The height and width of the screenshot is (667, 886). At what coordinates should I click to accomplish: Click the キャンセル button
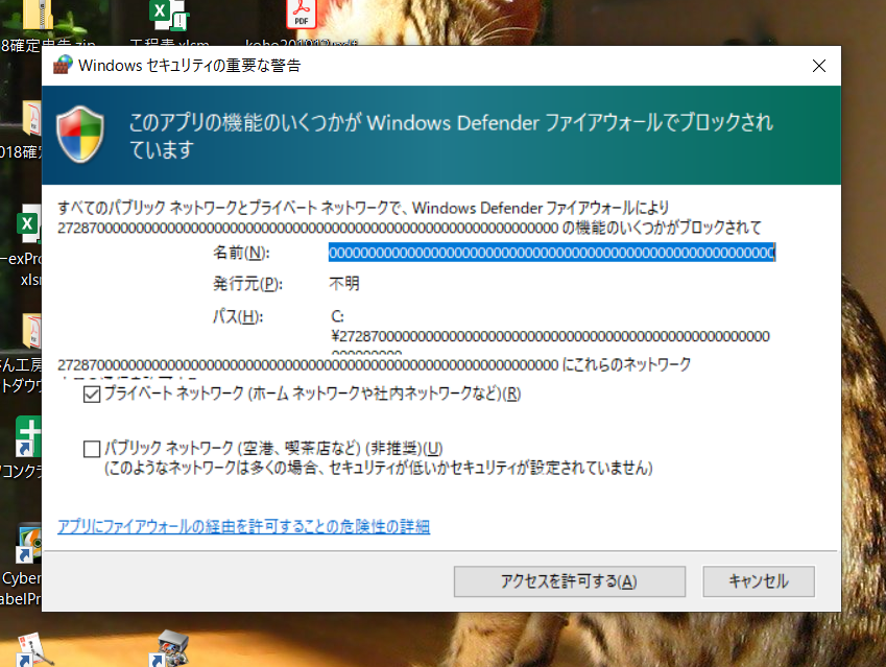click(x=758, y=581)
